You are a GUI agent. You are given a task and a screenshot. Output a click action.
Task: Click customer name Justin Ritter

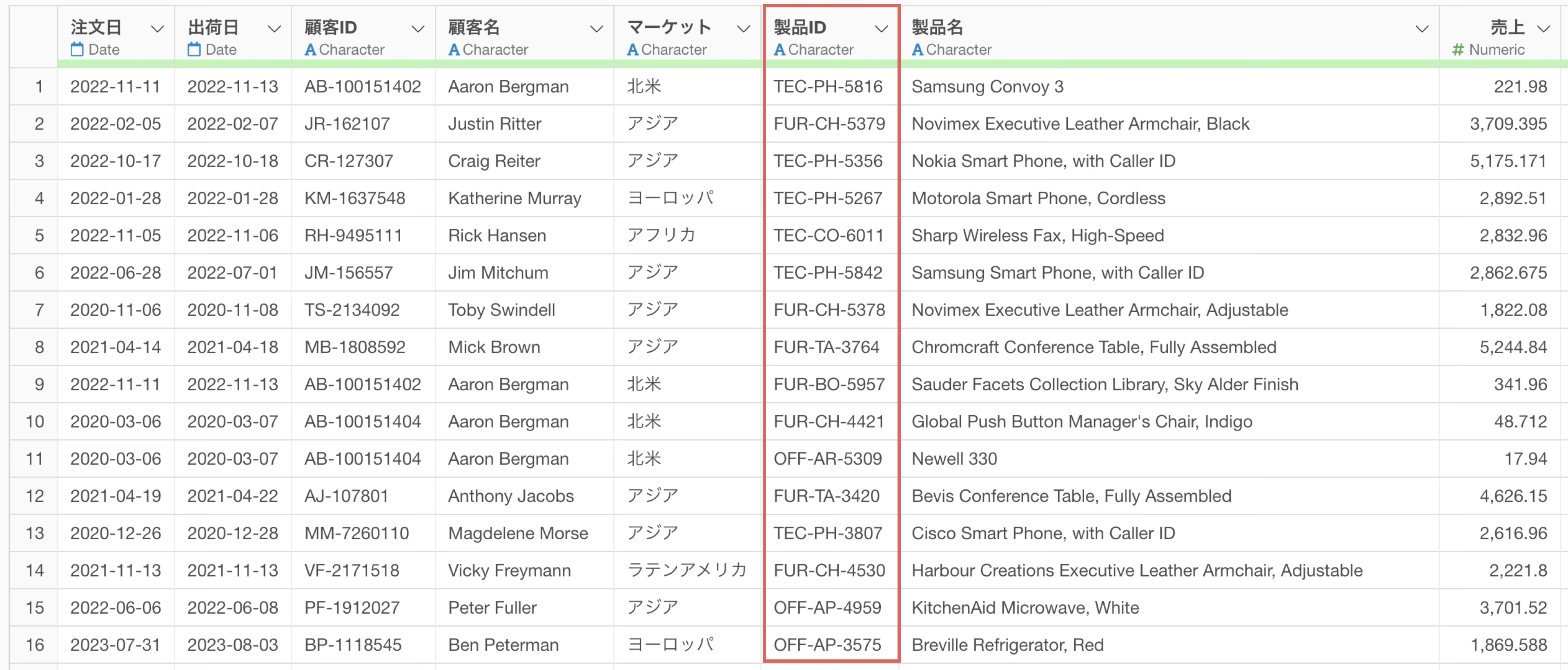coord(494,124)
